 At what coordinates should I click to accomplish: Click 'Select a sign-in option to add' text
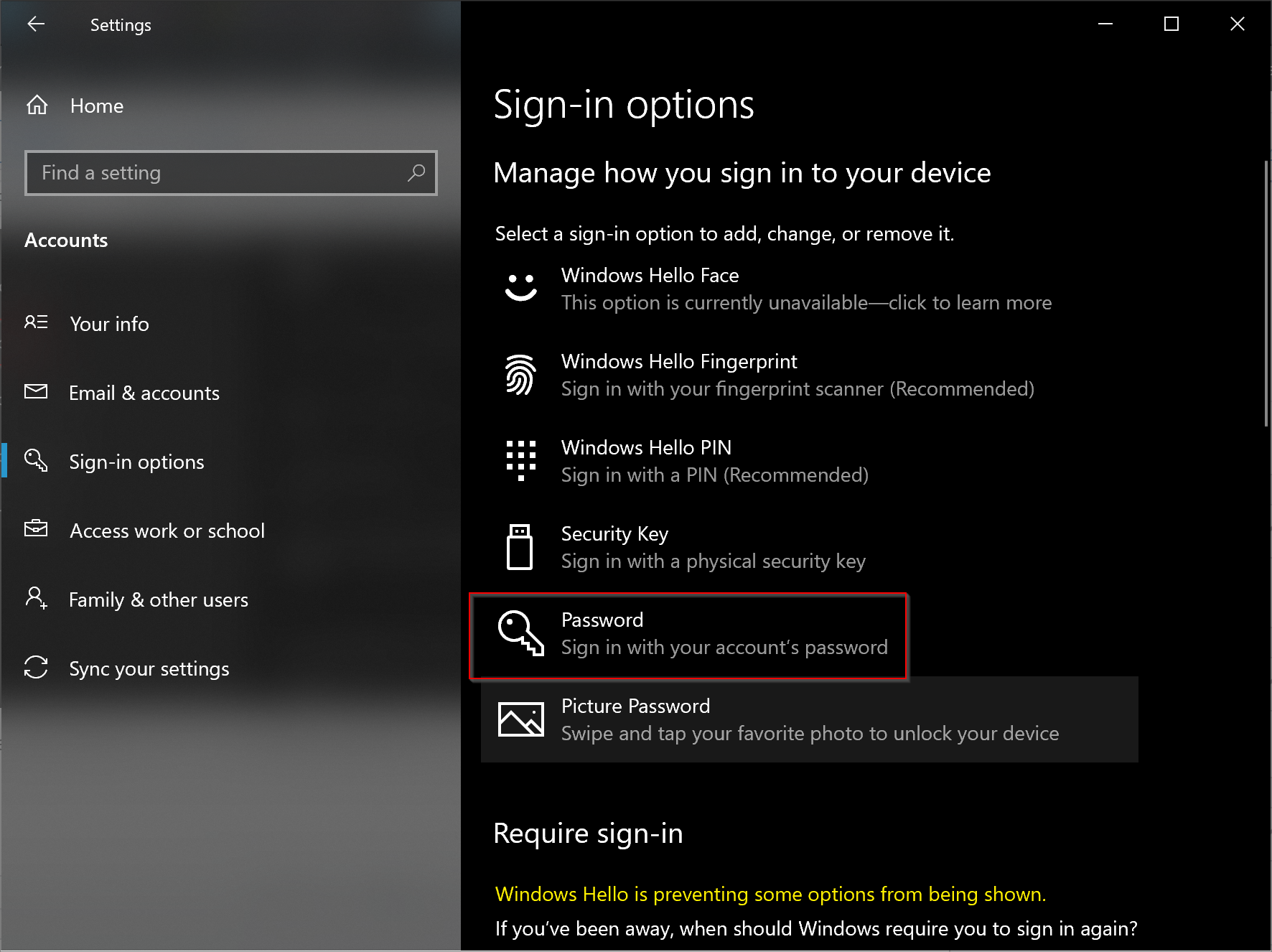[x=725, y=234]
